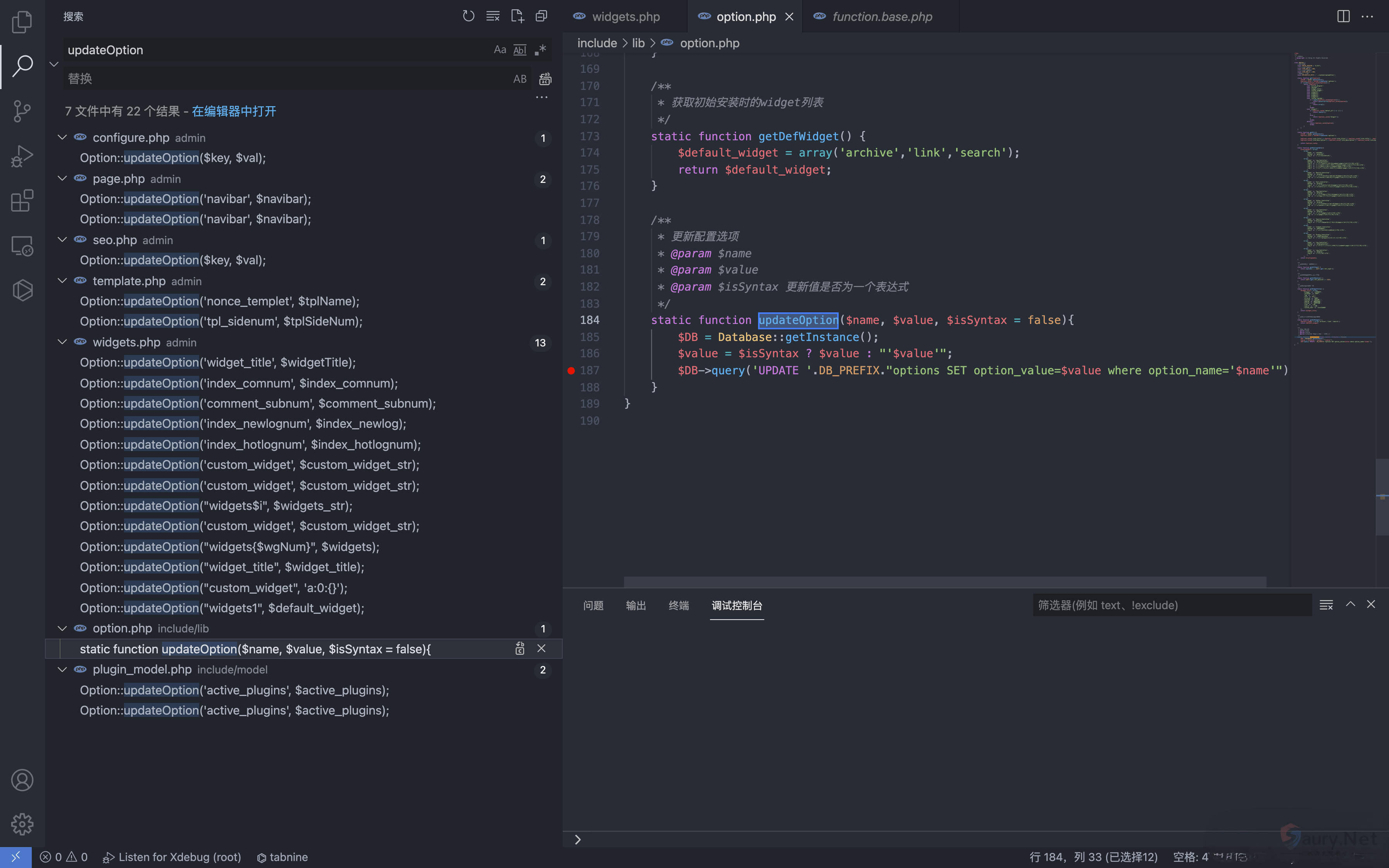Switch to the 终端 panel tab
This screenshot has width=1389, height=868.
click(679, 605)
